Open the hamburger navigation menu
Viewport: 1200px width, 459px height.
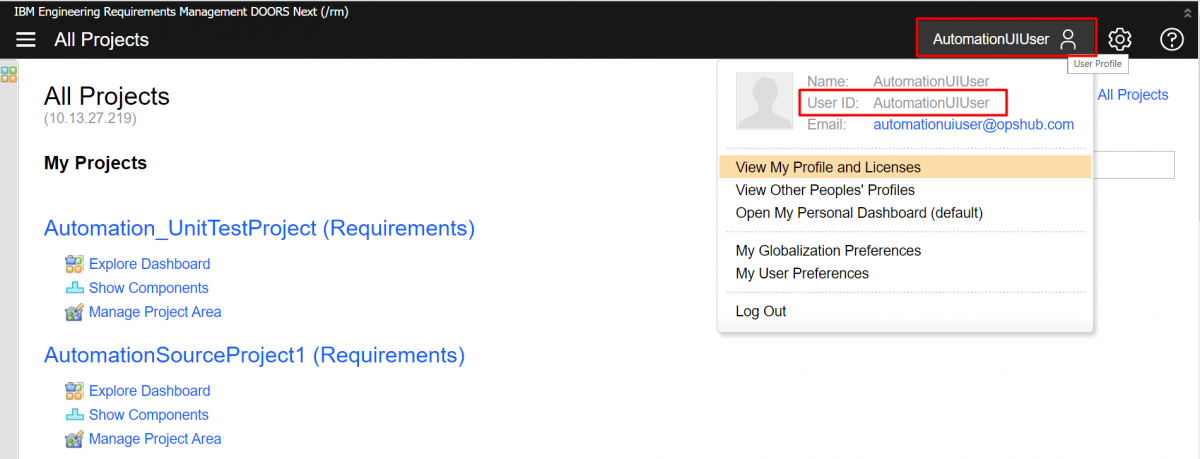26,39
